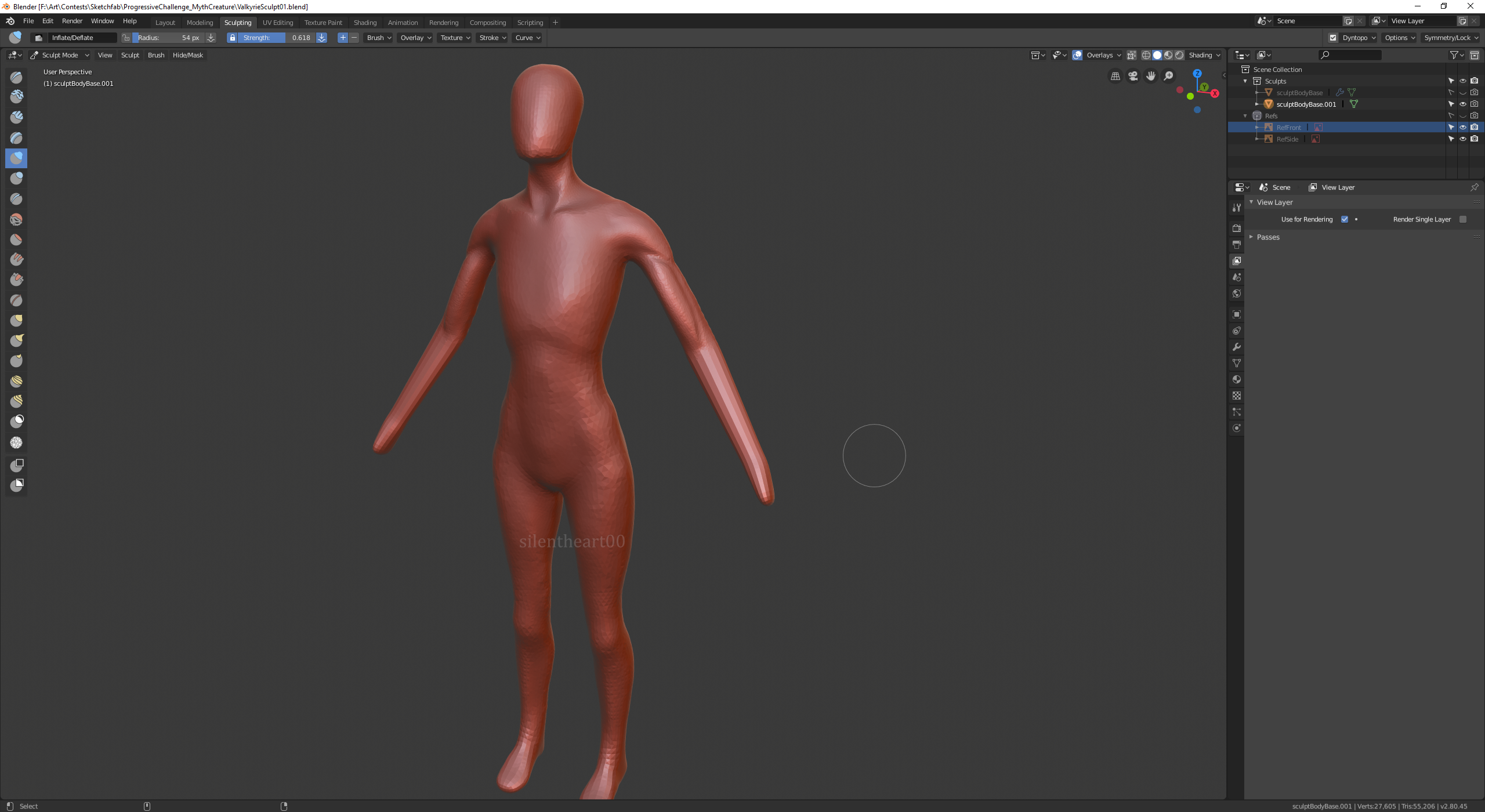
Task: Expand the Passes panel
Action: coord(1268,237)
